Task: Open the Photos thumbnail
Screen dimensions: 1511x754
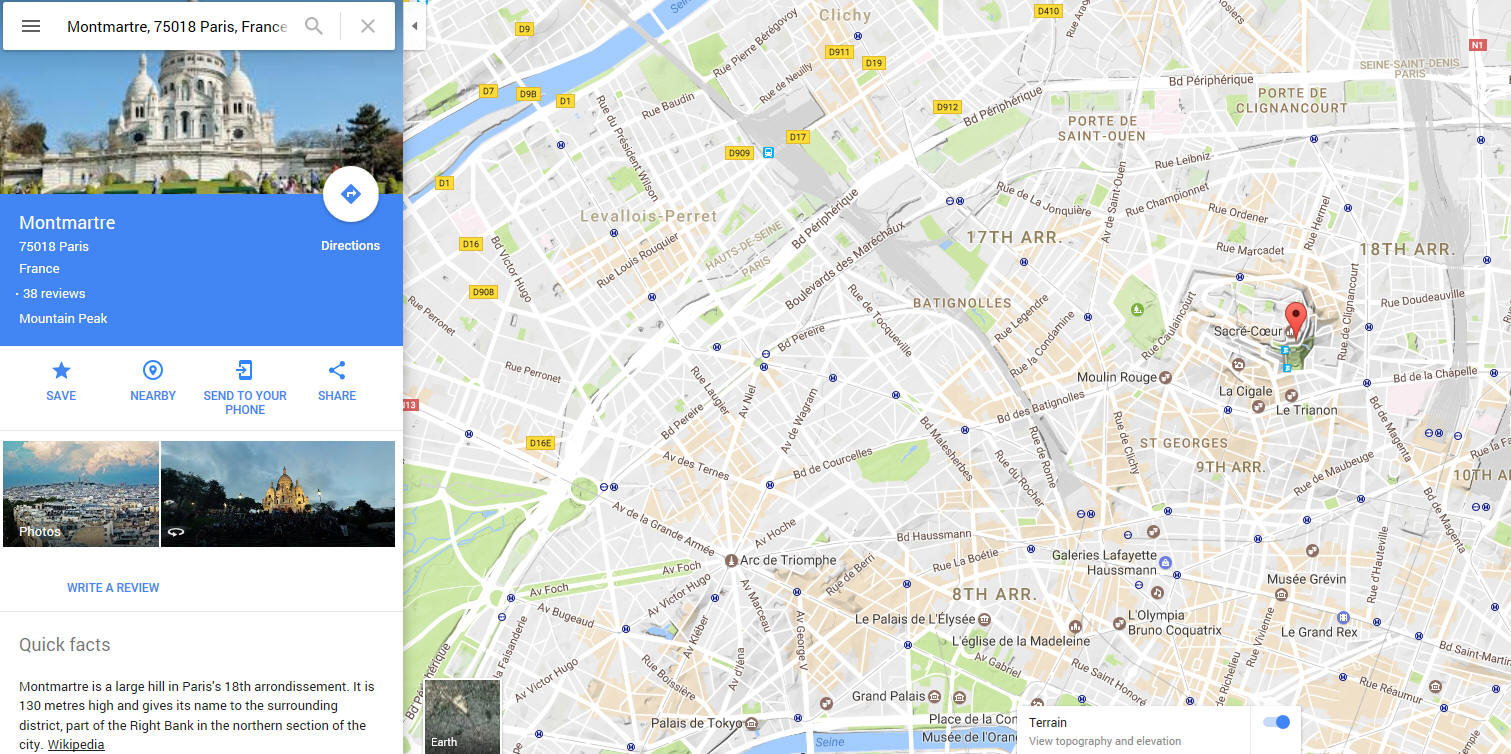Action: click(81, 494)
